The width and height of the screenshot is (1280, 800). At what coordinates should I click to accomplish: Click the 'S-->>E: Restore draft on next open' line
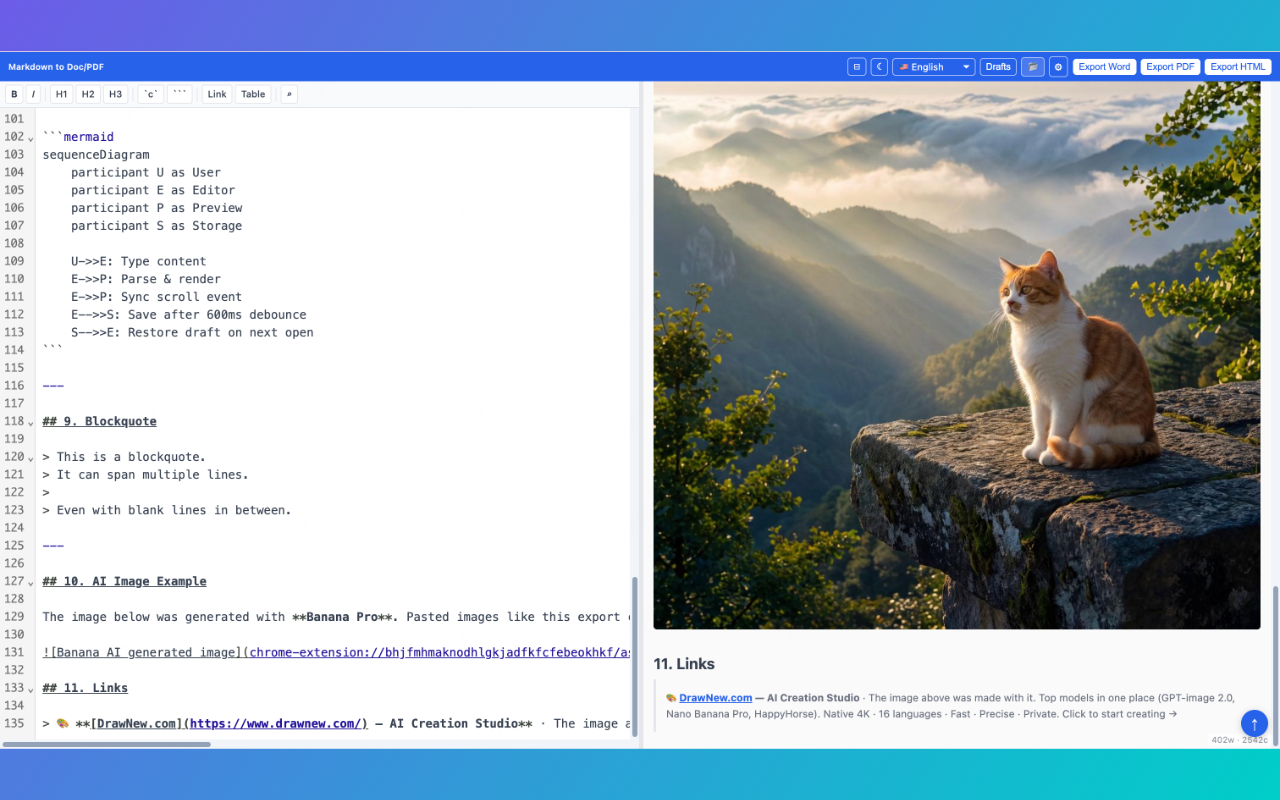192,333
